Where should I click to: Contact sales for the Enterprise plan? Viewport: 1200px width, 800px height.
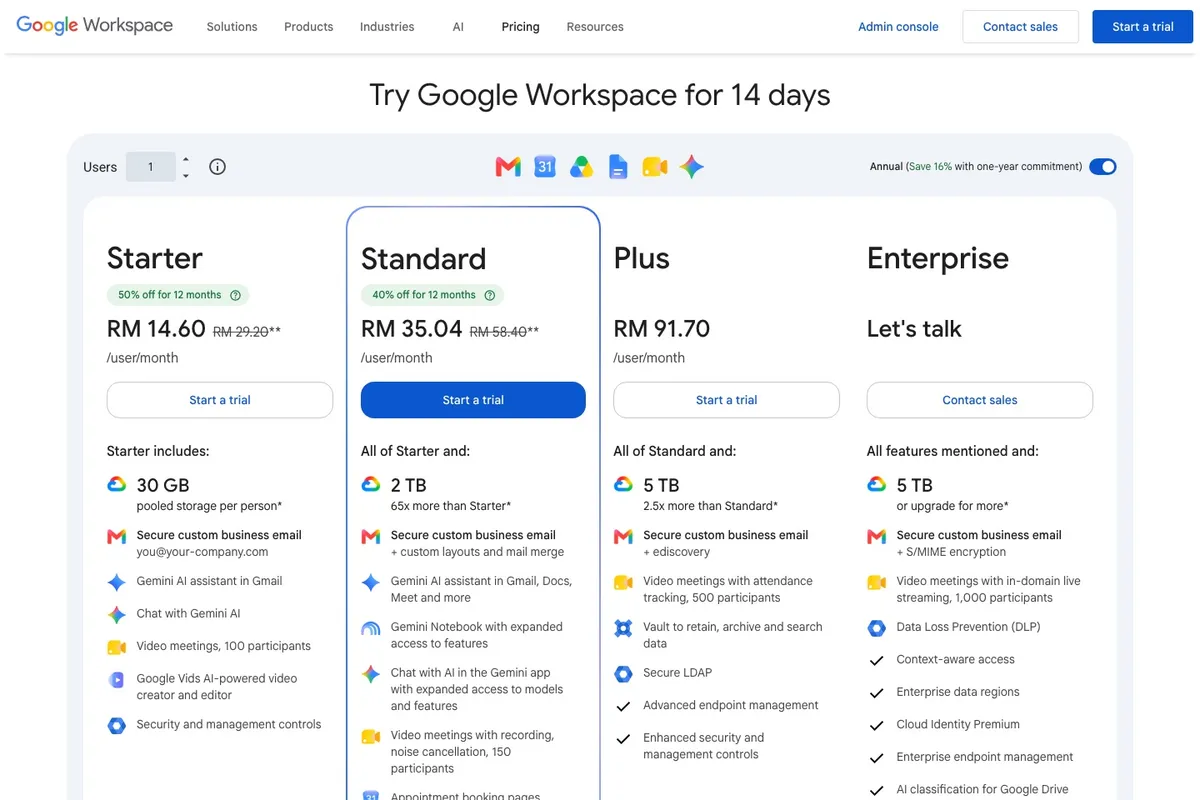tap(980, 400)
